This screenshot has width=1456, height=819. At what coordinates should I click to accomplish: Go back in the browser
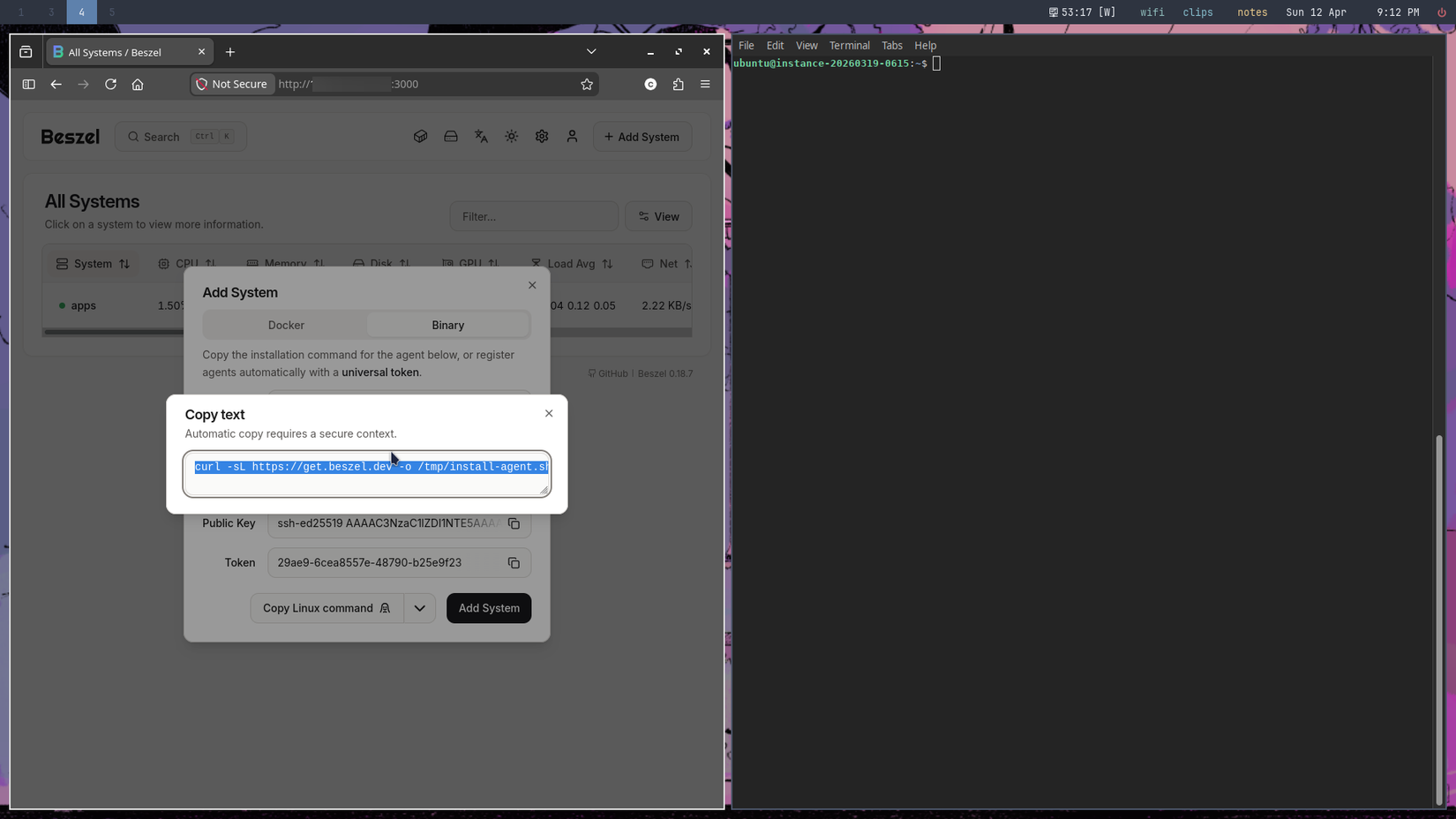[56, 84]
